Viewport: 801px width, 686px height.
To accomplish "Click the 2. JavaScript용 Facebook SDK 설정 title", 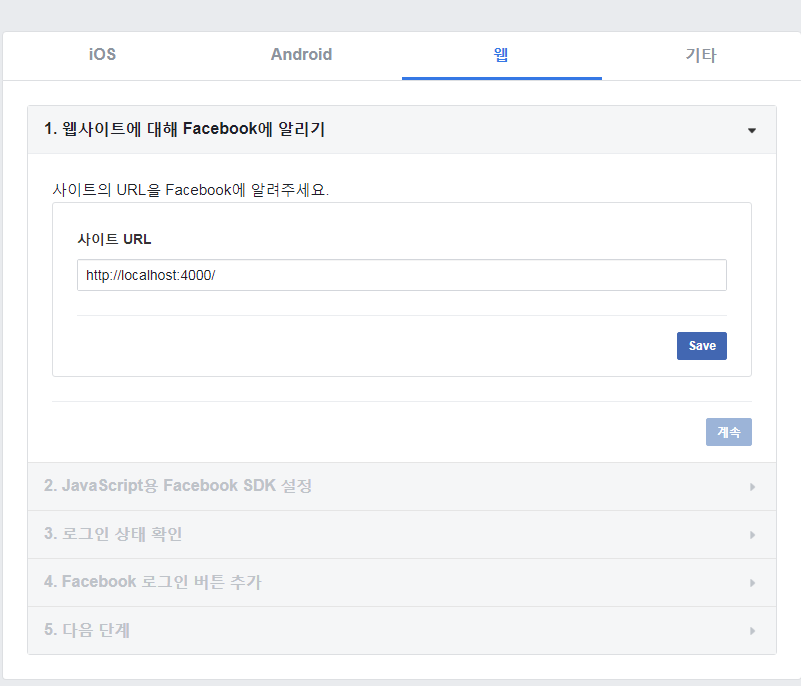I will 178,486.
